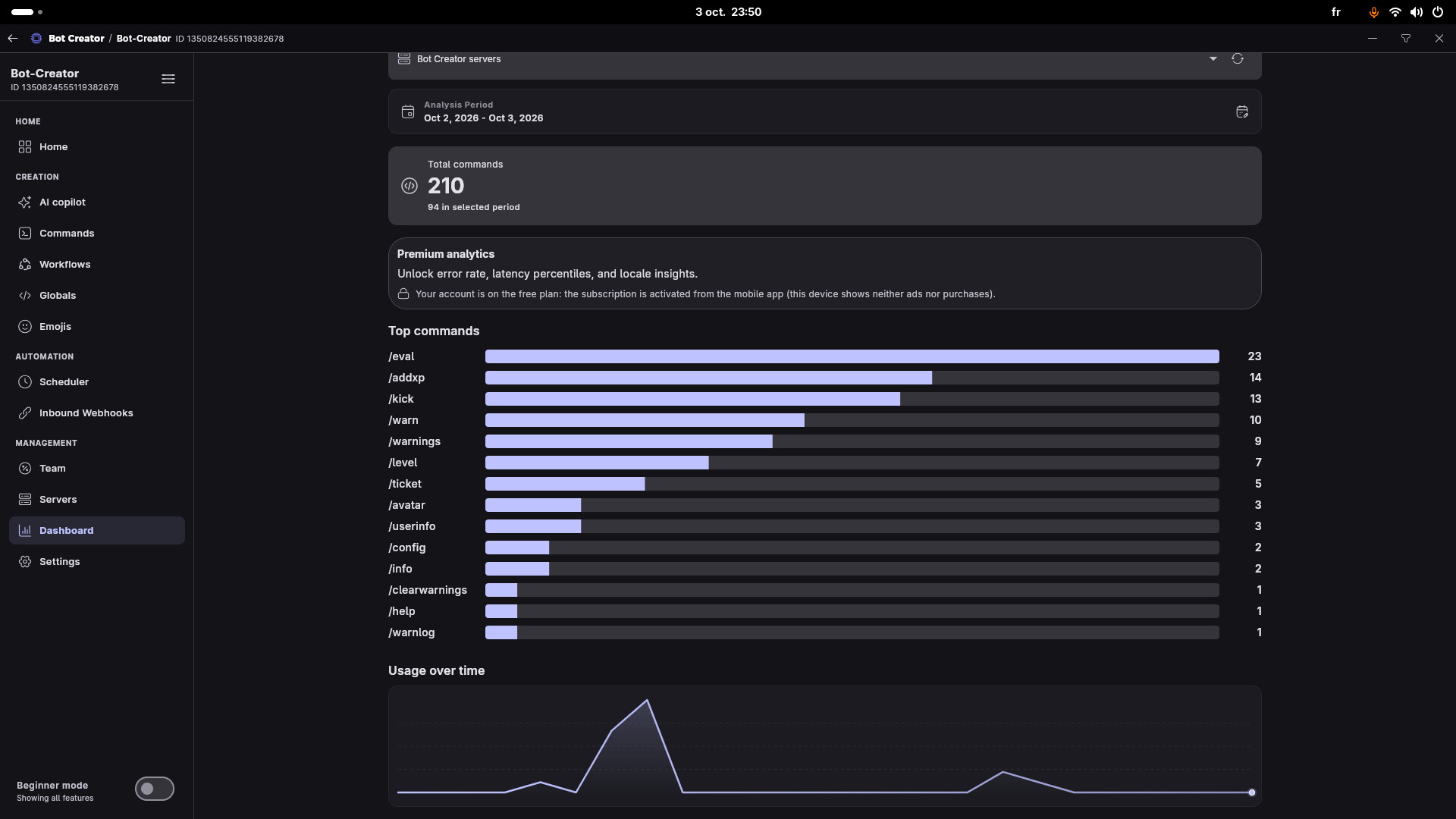Viewport: 1456px width, 819px height.
Task: Open Settings from sidebar
Action: click(97, 562)
